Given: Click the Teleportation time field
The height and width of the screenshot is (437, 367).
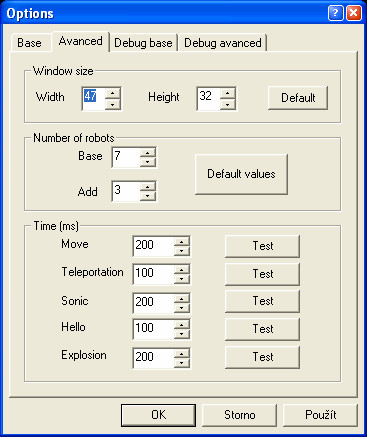Looking at the screenshot, I should coord(153,274).
